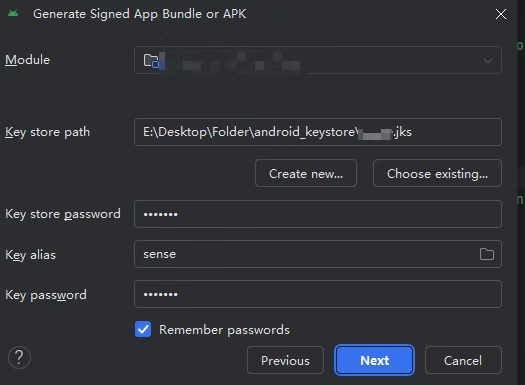
Task: Click the Remember passwords label text
Action: [x=224, y=330]
